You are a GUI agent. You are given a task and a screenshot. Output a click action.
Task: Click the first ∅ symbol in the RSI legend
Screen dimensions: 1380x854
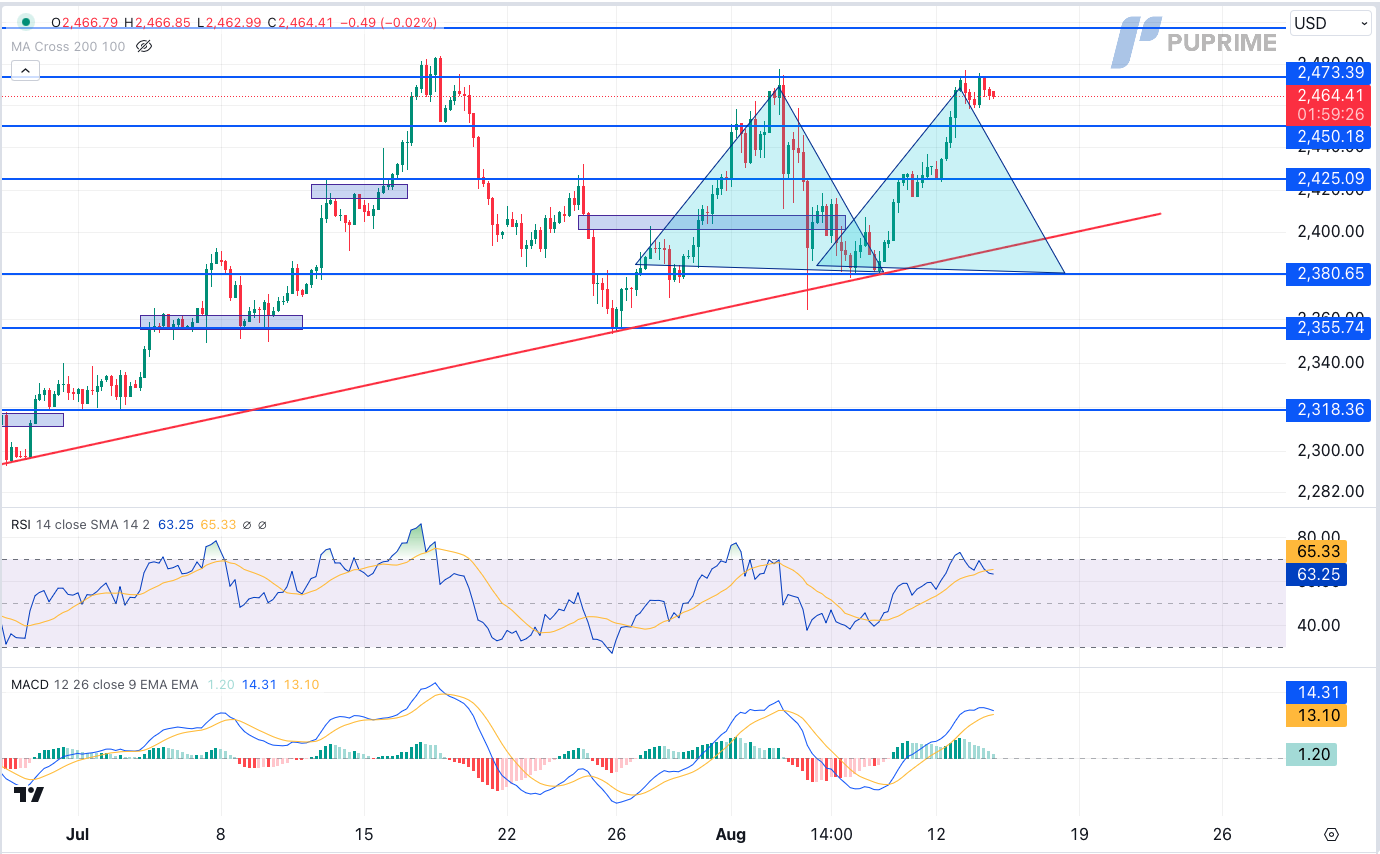[247, 524]
